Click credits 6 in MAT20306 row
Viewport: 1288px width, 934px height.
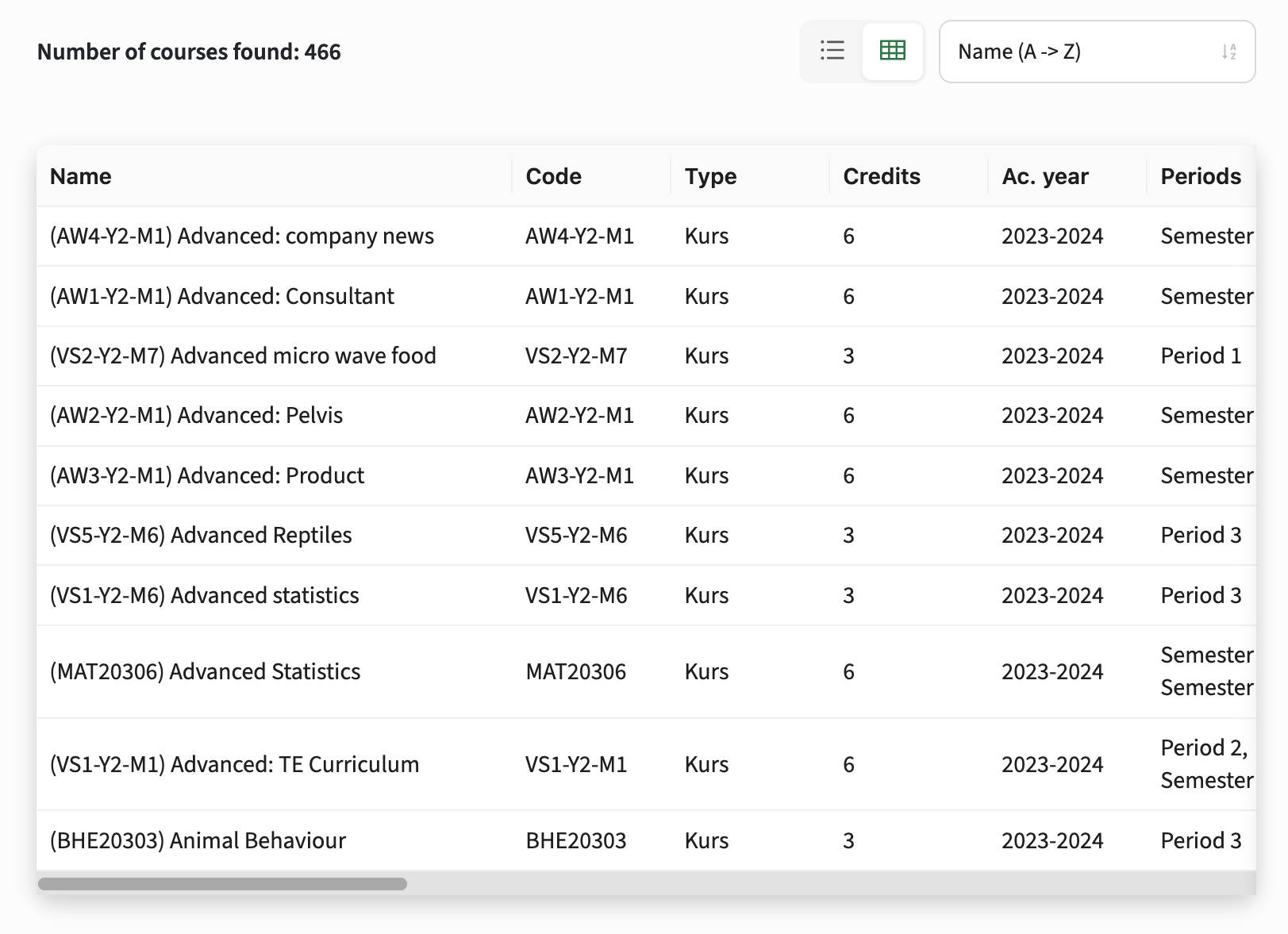(849, 672)
